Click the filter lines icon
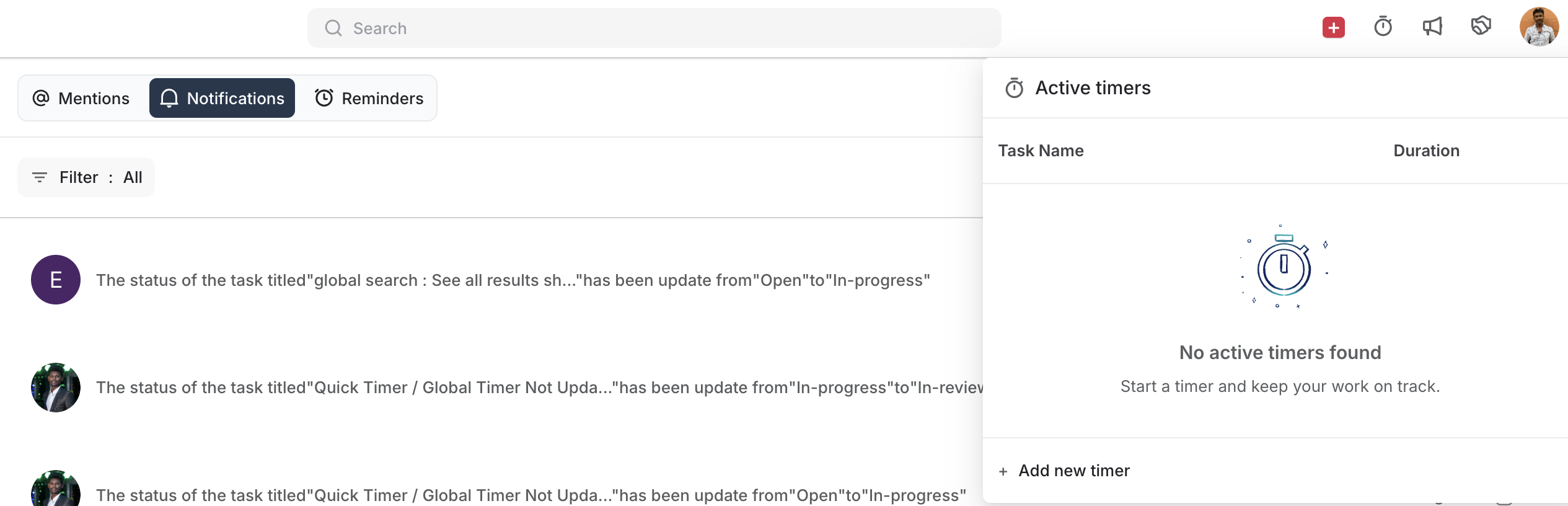The height and width of the screenshot is (506, 1568). (x=40, y=178)
